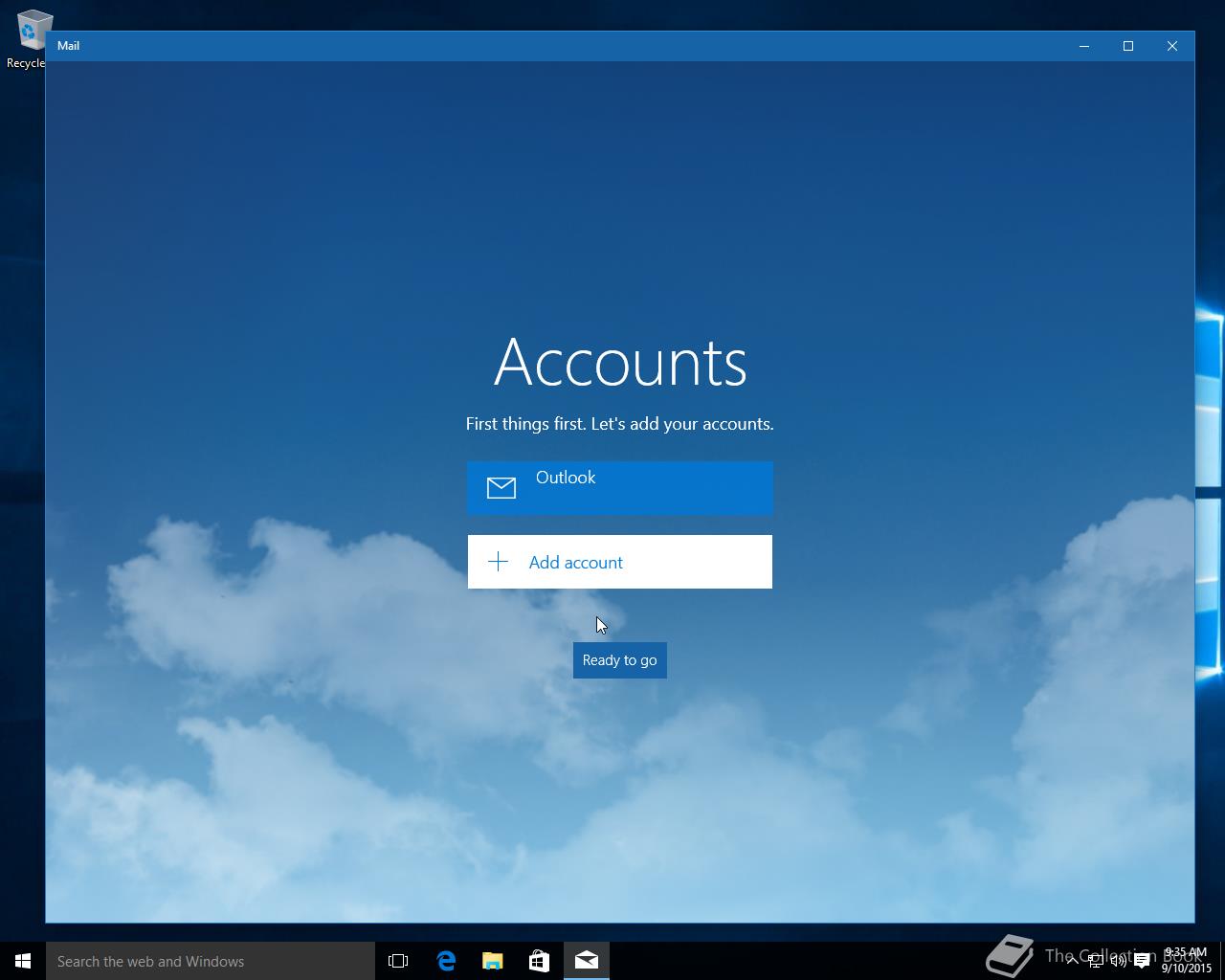Viewport: 1225px width, 980px height.
Task: Open Task View from the taskbar
Action: tap(398, 961)
